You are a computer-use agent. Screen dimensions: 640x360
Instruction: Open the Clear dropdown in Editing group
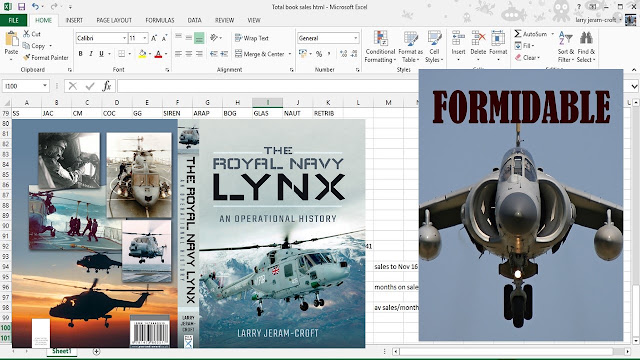click(x=527, y=58)
